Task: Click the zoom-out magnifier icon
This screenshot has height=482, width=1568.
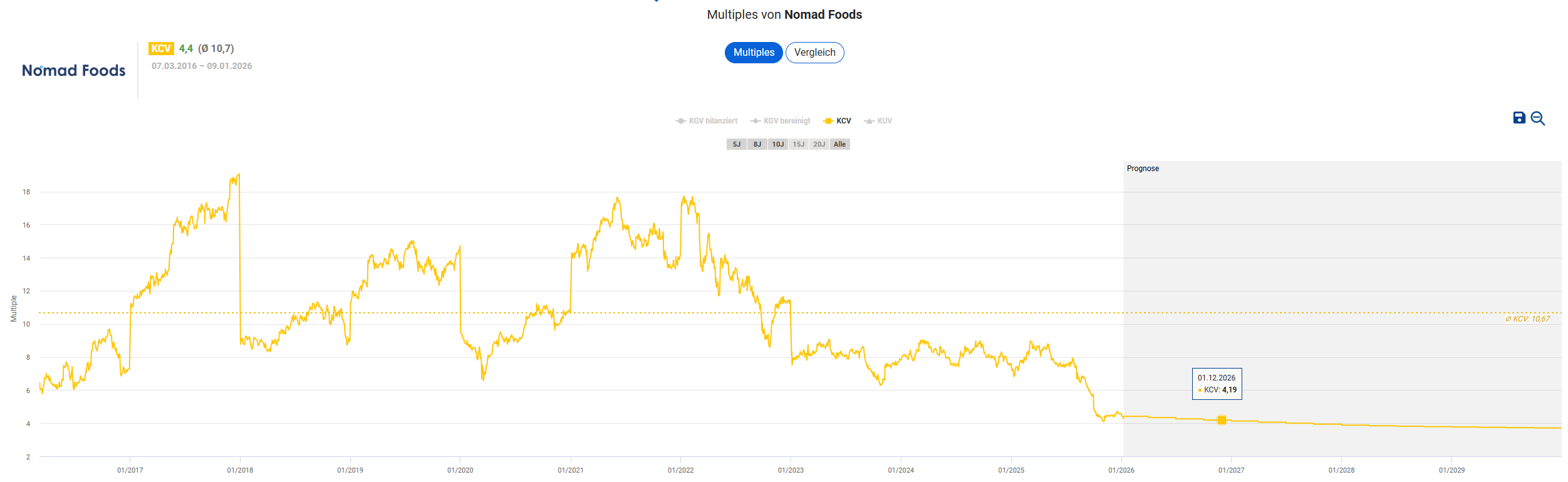Action: 1537,118
